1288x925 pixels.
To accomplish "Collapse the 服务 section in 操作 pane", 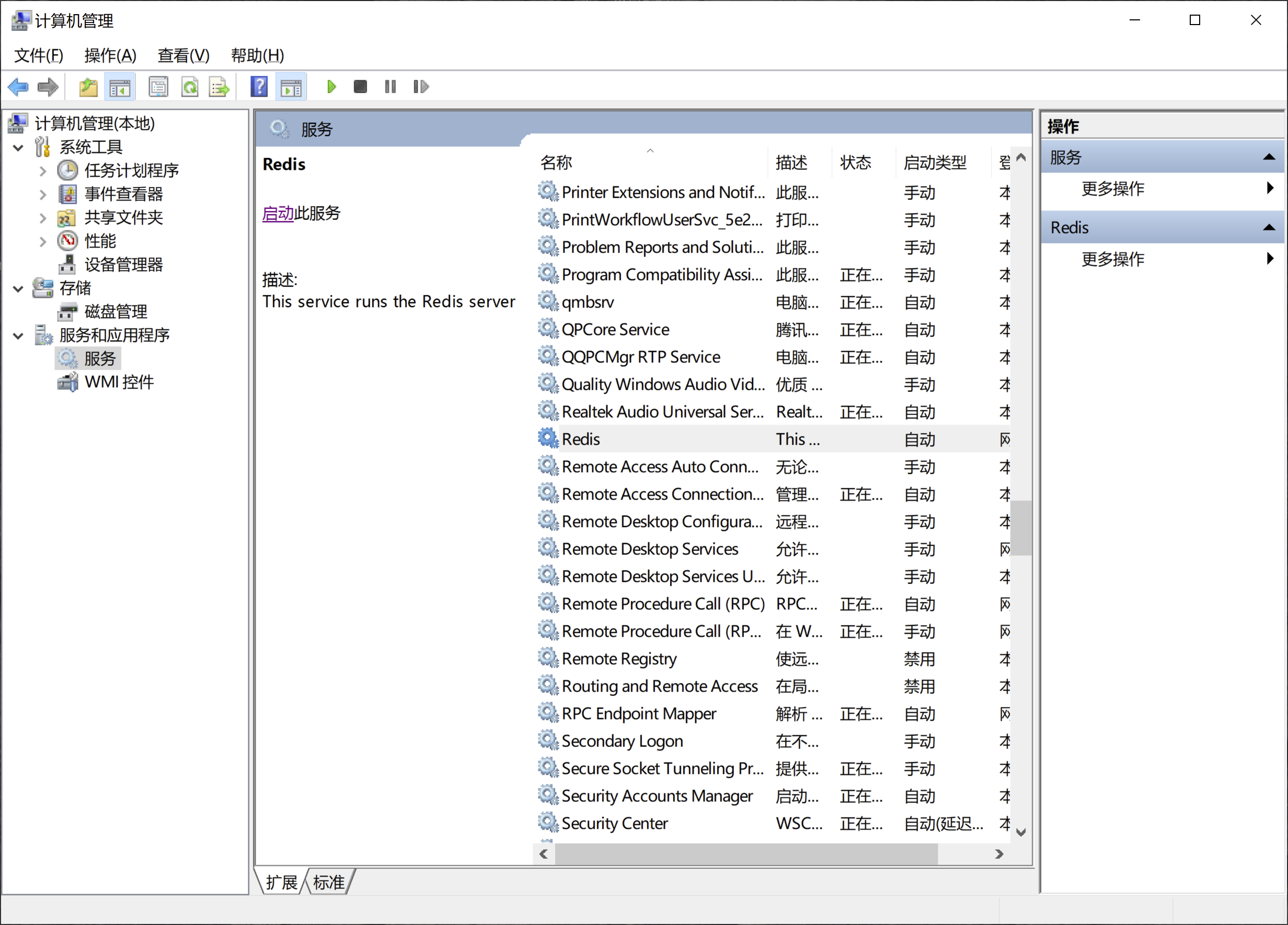I will tap(1269, 157).
